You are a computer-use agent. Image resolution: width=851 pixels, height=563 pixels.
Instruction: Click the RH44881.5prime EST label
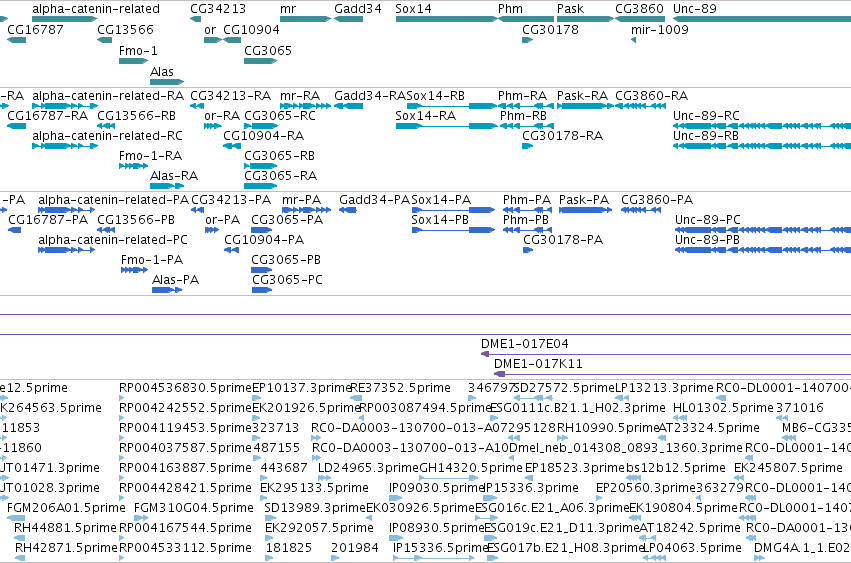pos(65,528)
